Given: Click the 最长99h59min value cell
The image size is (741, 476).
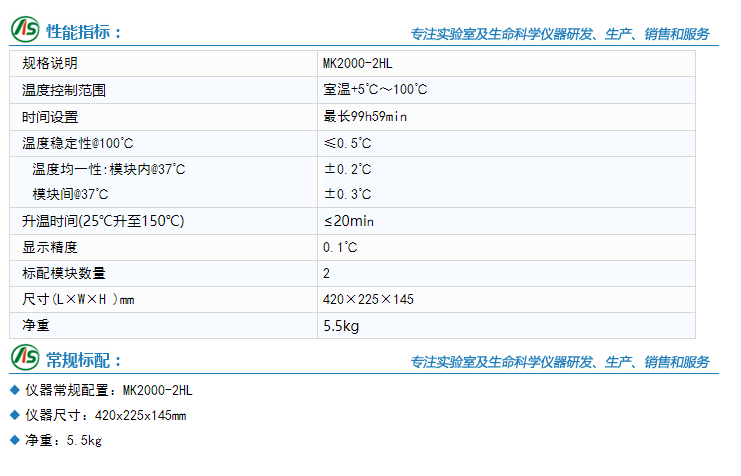Looking at the screenshot, I should (506, 117).
